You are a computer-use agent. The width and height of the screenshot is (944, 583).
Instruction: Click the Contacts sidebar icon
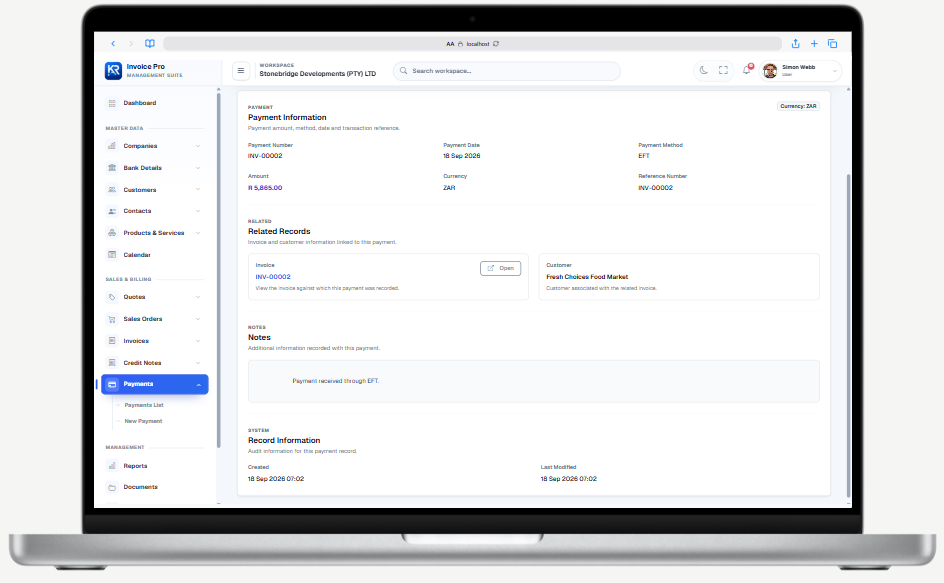tap(112, 211)
